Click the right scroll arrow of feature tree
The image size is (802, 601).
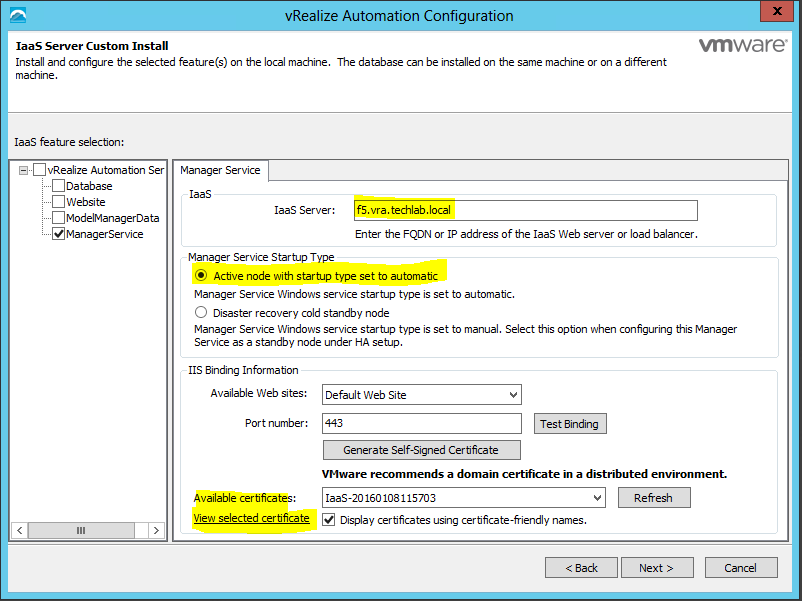pos(157,530)
